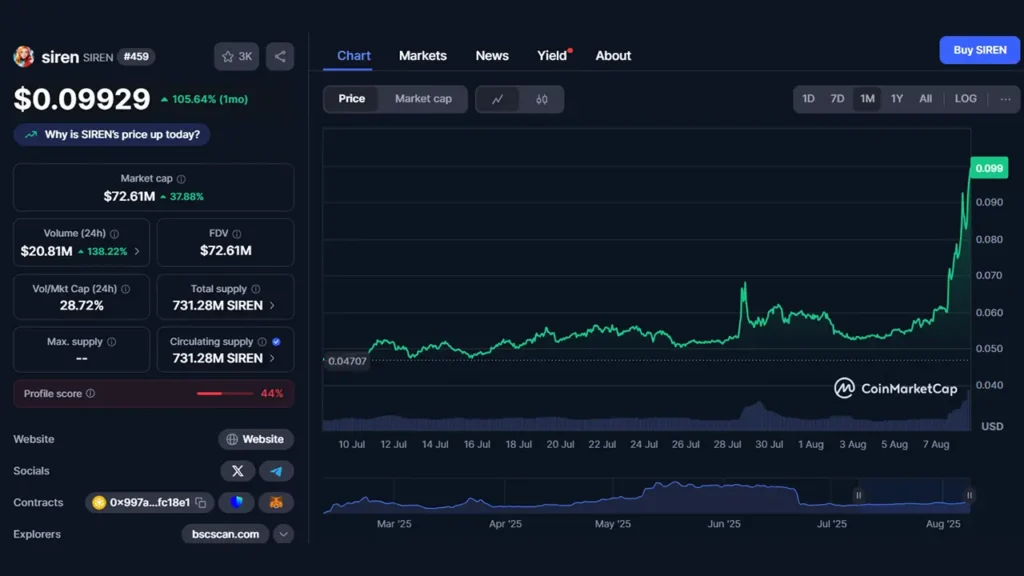Open Volume (24h) info icon
This screenshot has height=576, width=1024.
click(114, 234)
